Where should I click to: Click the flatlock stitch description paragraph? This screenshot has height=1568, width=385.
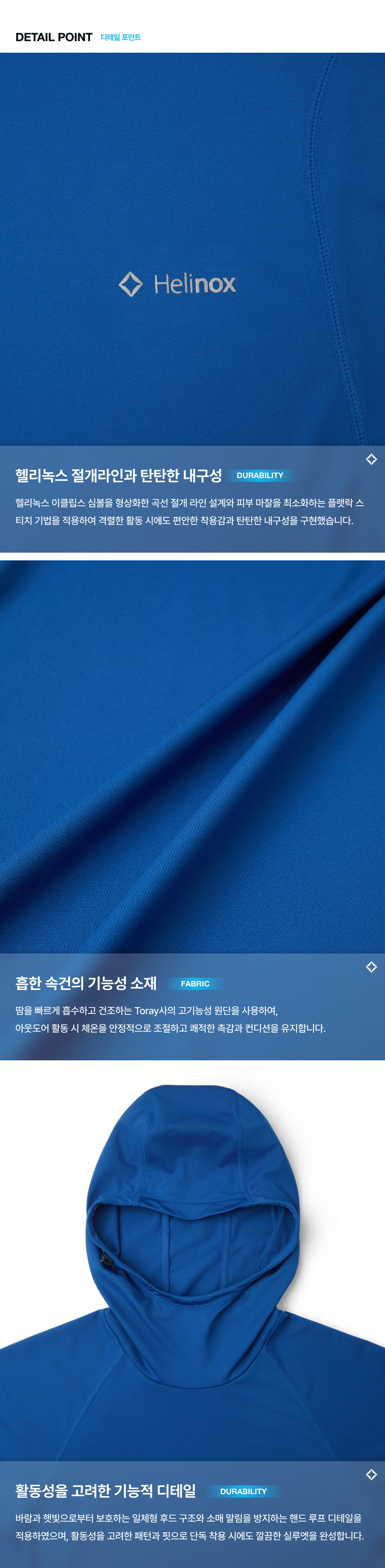[x=189, y=512]
